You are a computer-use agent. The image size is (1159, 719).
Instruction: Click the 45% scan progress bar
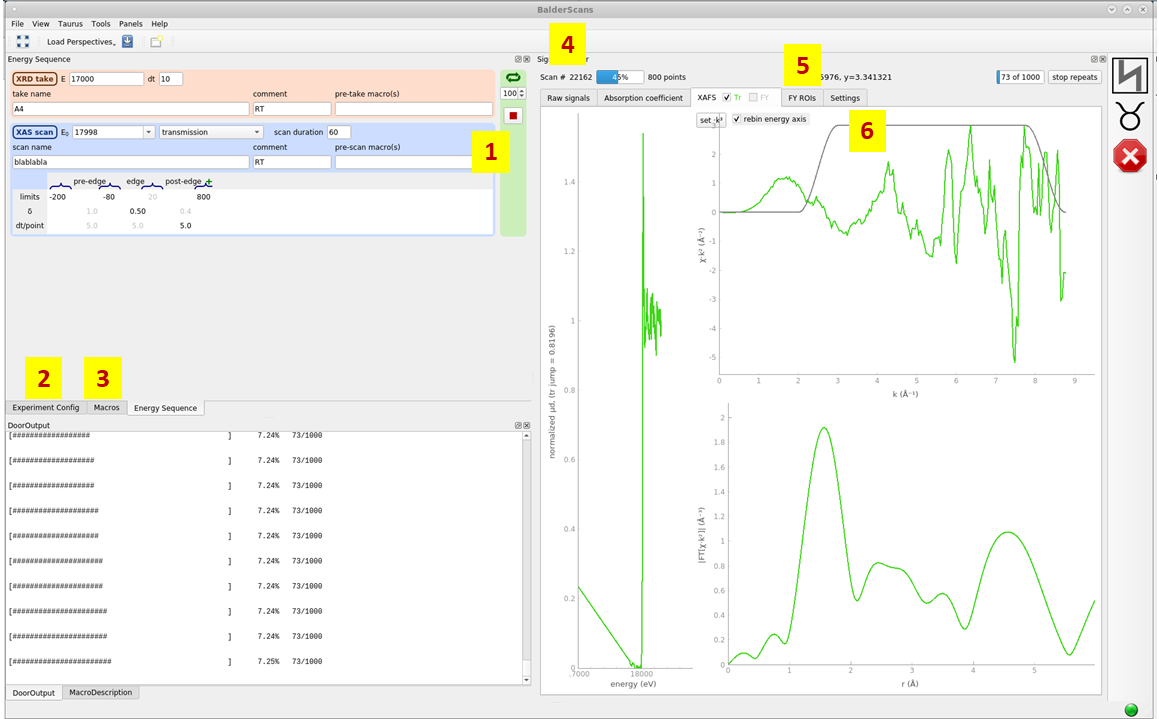click(619, 76)
